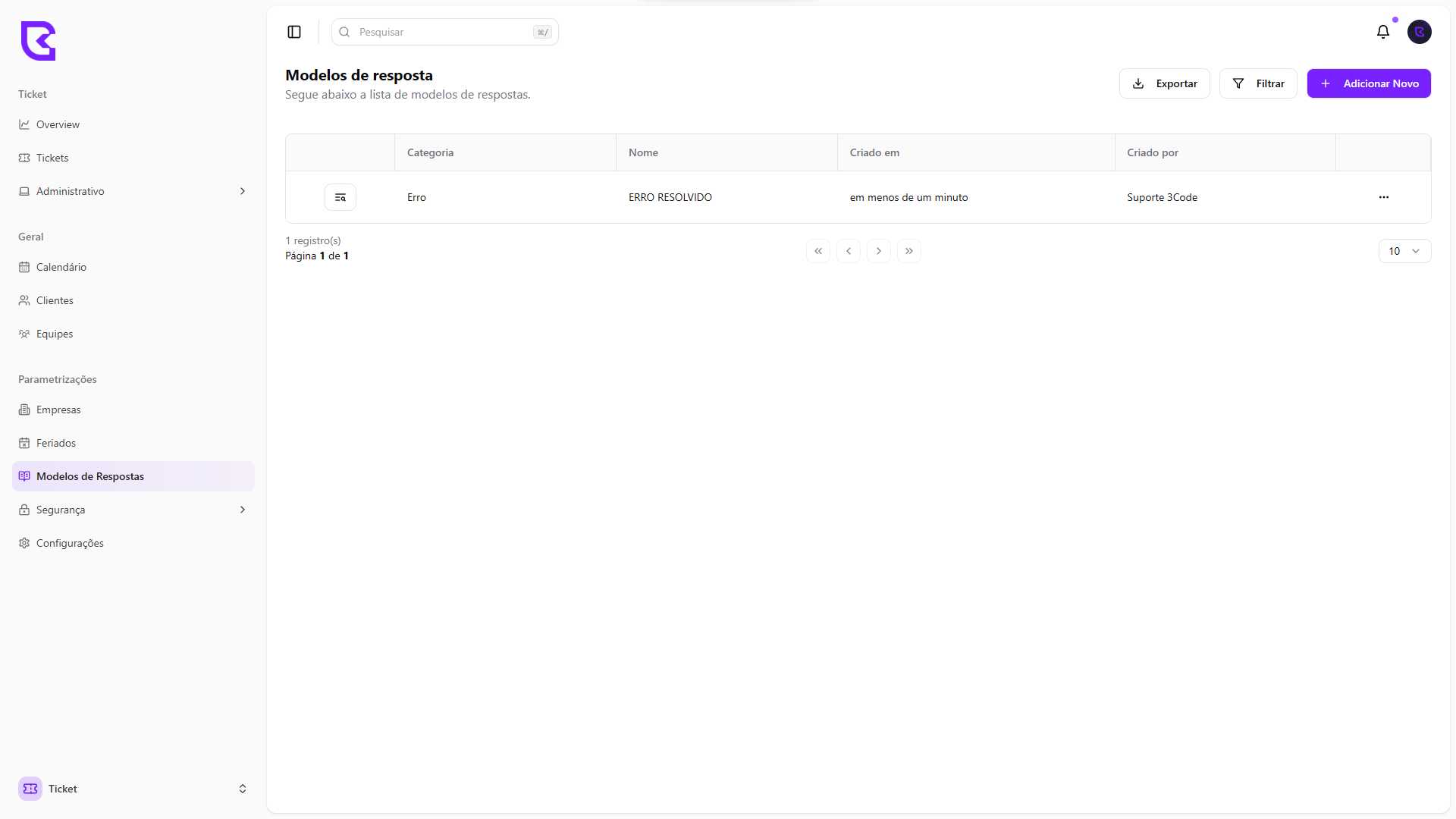This screenshot has height=819, width=1456.
Task: Open the rows-per-page dropdown showing 10
Action: [1404, 251]
